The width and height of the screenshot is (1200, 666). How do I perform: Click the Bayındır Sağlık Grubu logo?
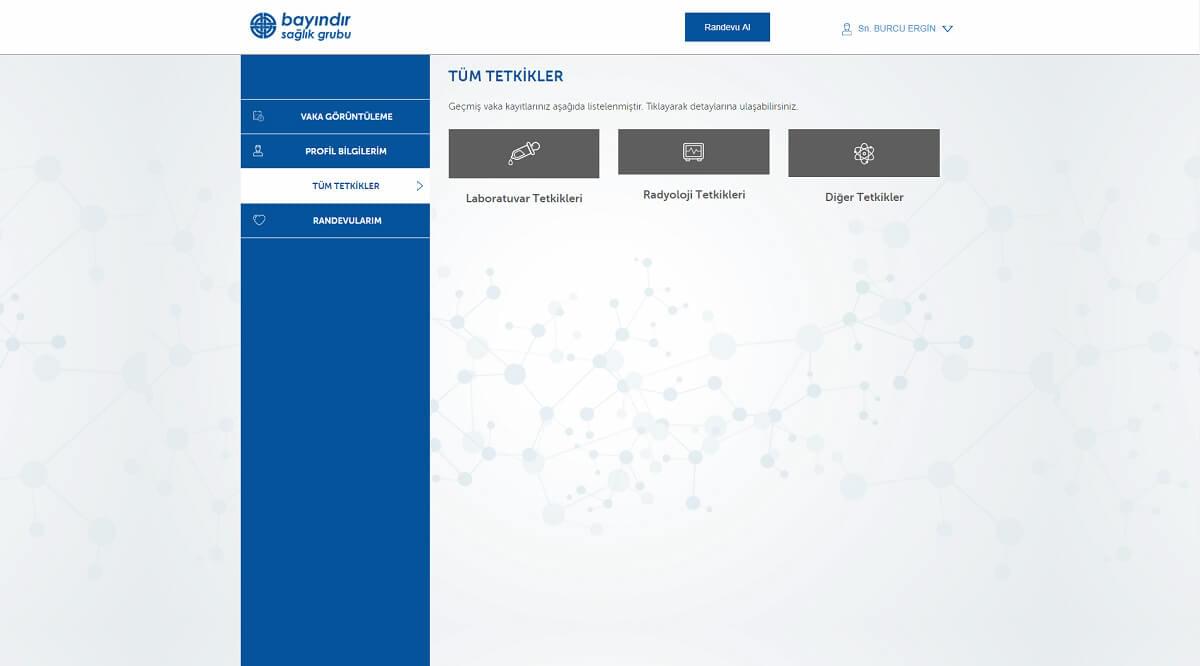[x=300, y=26]
